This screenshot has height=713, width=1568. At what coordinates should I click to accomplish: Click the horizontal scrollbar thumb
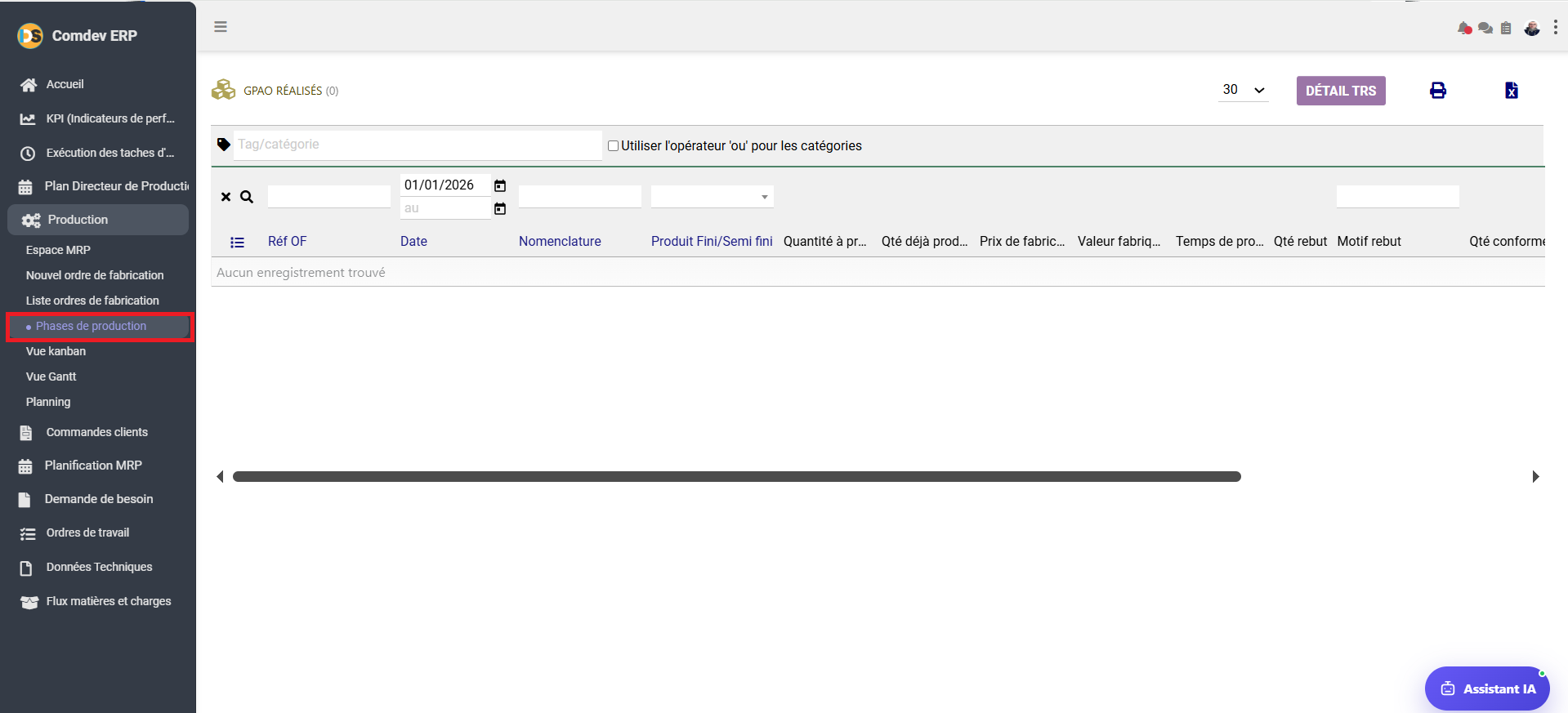(737, 476)
